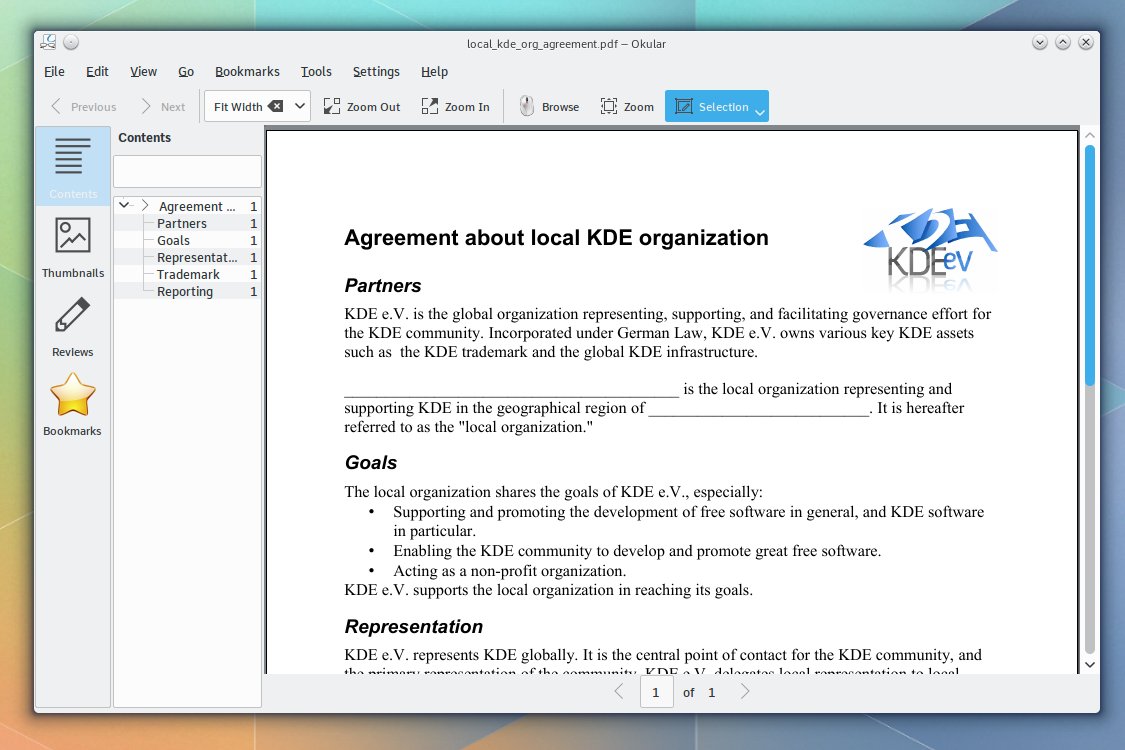Open the Reviews sidebar panel
1125x750 pixels.
72,327
